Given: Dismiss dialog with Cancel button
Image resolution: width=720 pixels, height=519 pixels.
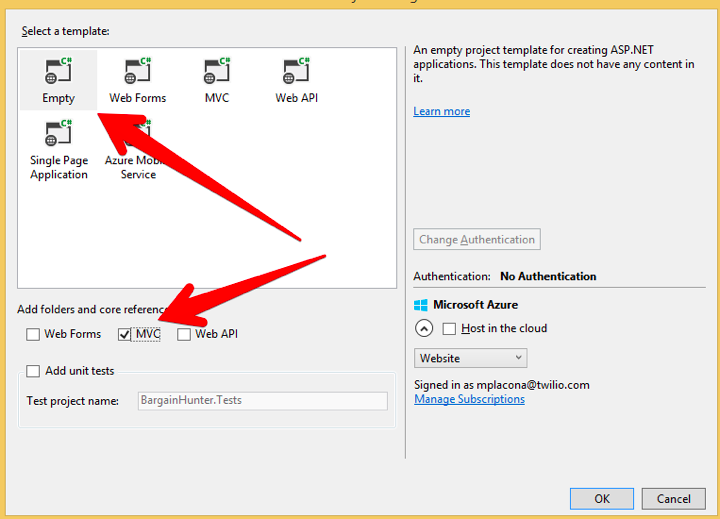Looking at the screenshot, I should pyautogui.click(x=674, y=499).
